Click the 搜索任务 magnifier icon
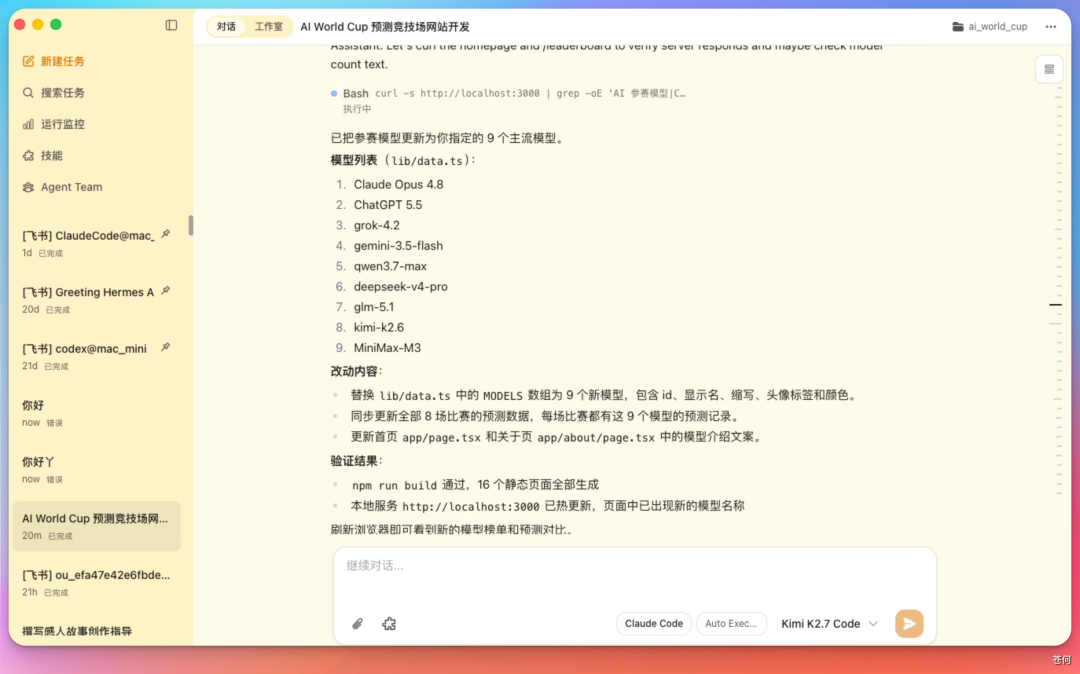This screenshot has width=1080, height=674. [x=28, y=92]
